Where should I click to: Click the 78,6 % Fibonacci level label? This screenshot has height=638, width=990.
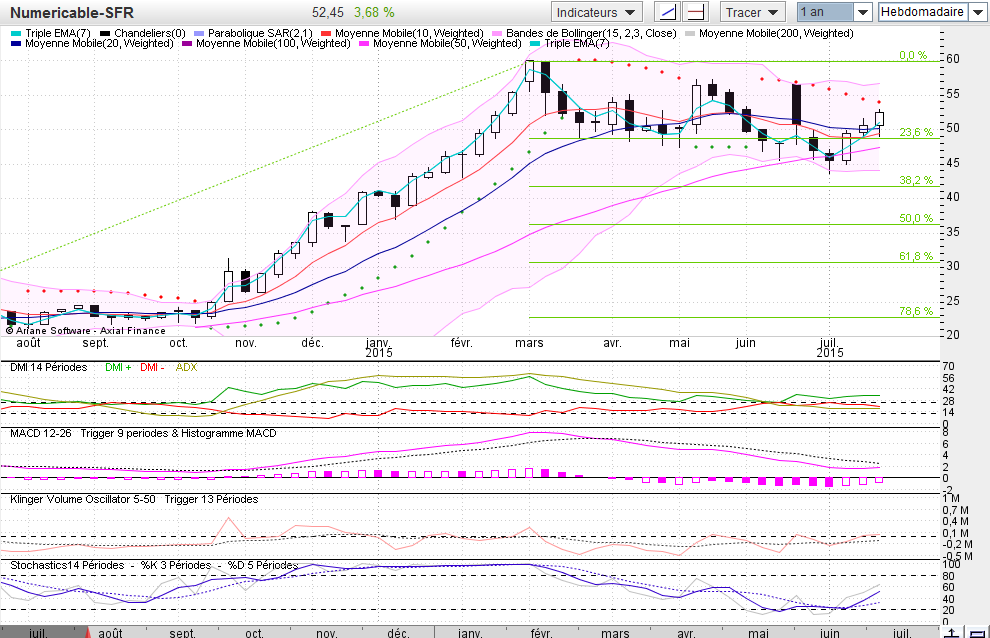pos(915,311)
